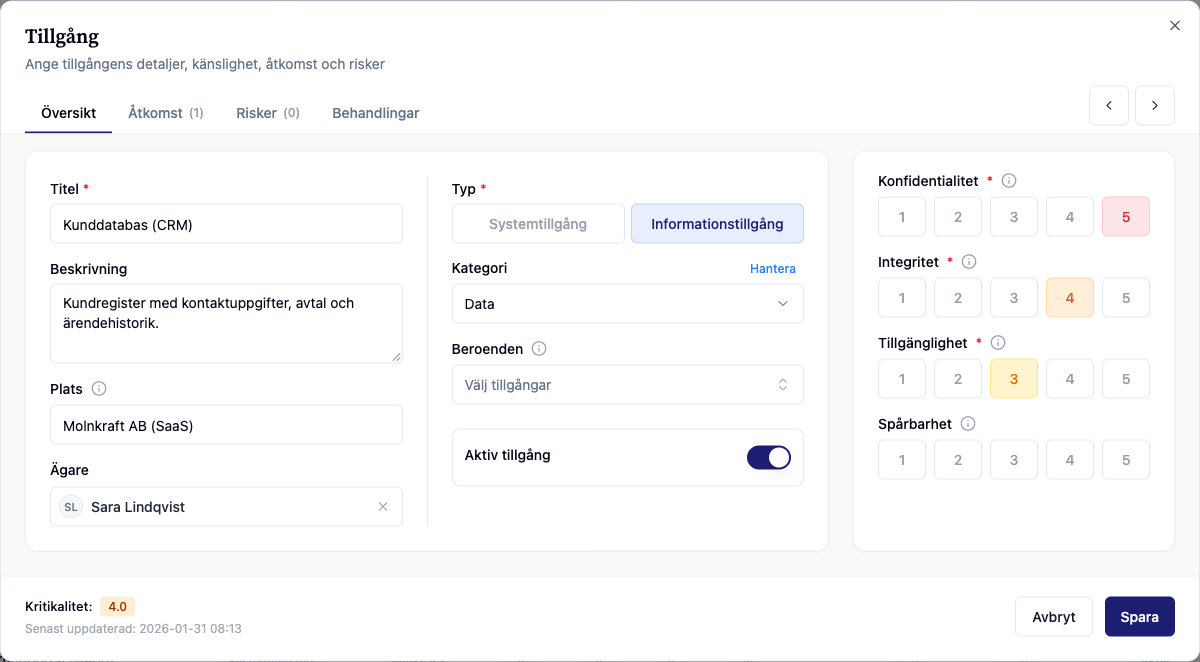Viewport: 1200px width, 662px height.
Task: Click the Beskrivning text area
Action: (x=226, y=323)
